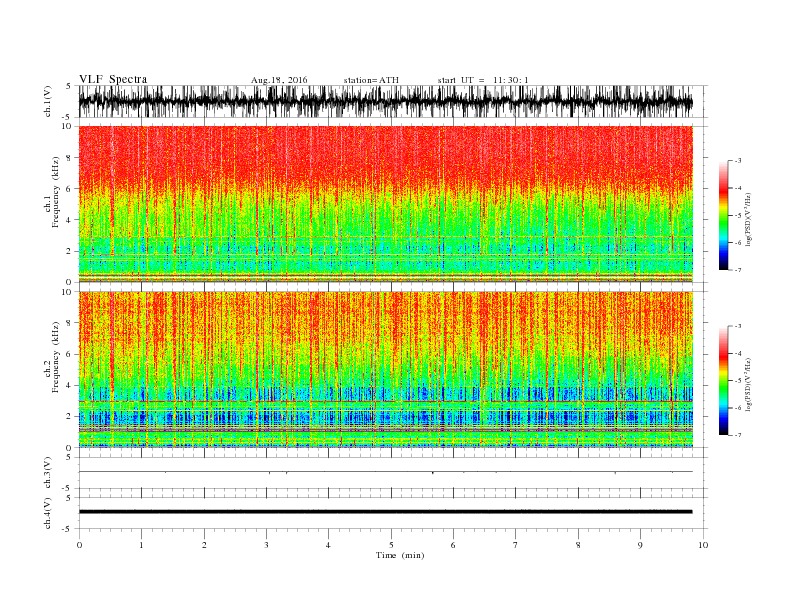Click the "ch.1(V)" waveform axis label
Image resolution: width=792 pixels, height=612 pixels.
pos(48,101)
